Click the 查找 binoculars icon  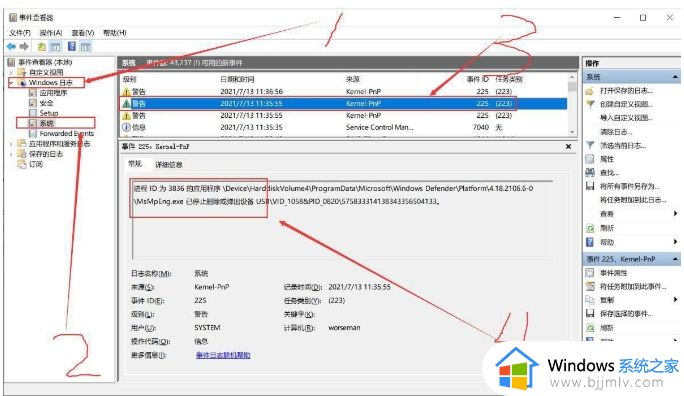(x=590, y=173)
